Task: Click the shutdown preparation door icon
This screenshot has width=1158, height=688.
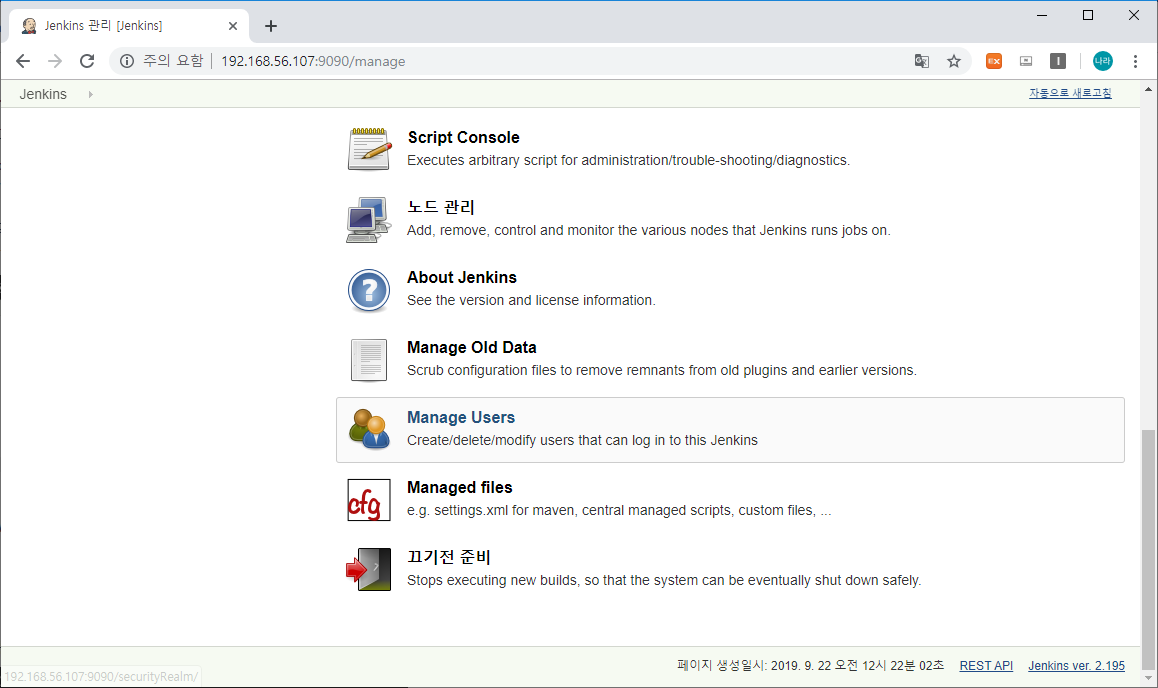Action: tap(369, 569)
